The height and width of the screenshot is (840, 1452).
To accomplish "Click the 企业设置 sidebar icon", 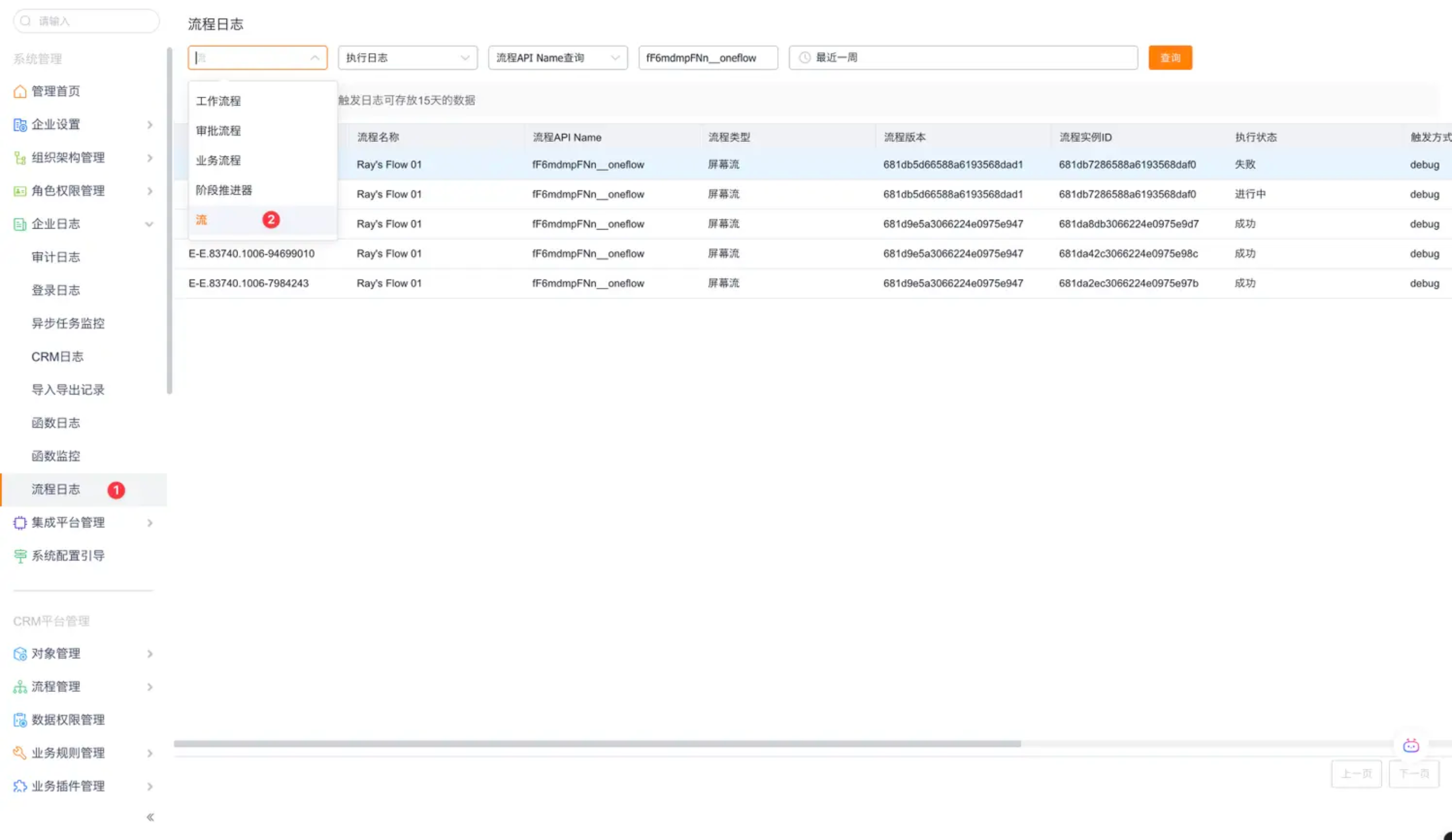I will coord(20,125).
